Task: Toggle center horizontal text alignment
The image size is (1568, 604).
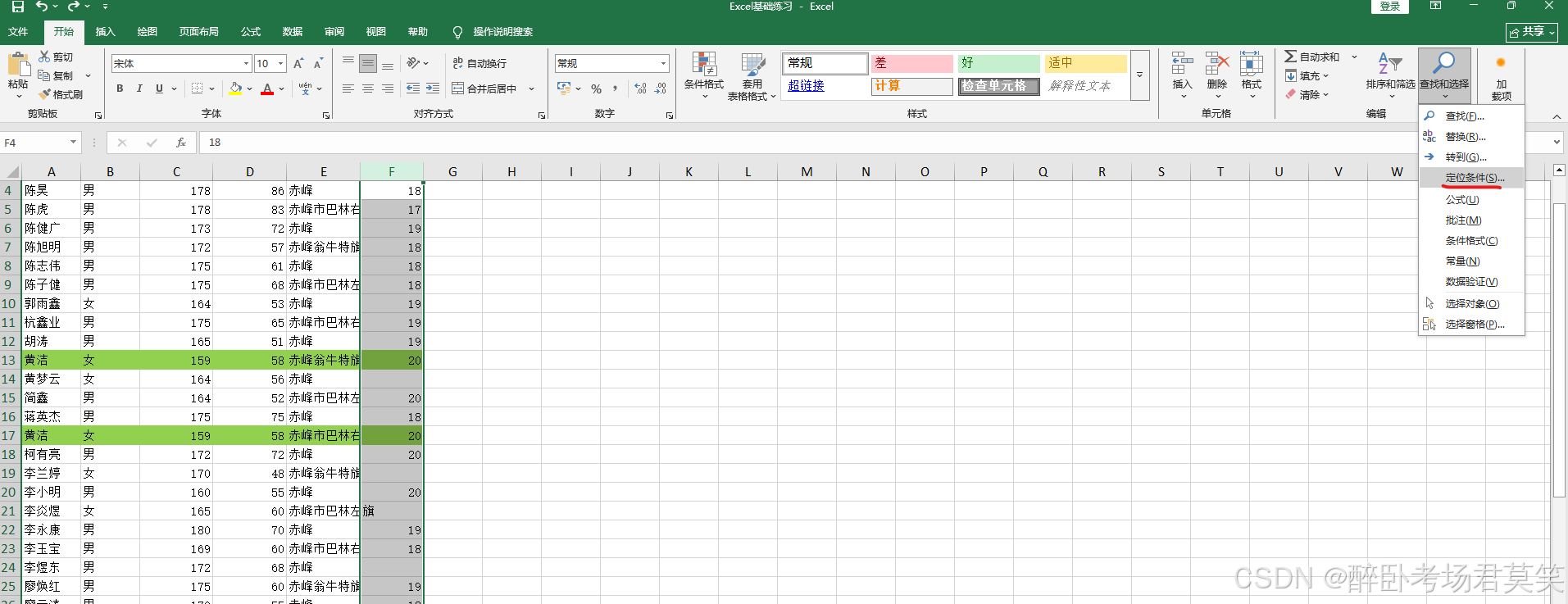Action: click(368, 89)
